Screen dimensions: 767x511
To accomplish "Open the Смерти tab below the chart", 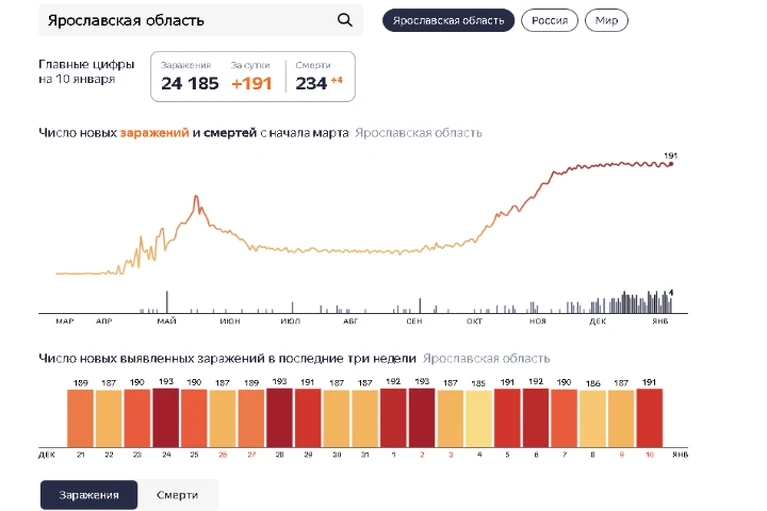I will pos(178,495).
